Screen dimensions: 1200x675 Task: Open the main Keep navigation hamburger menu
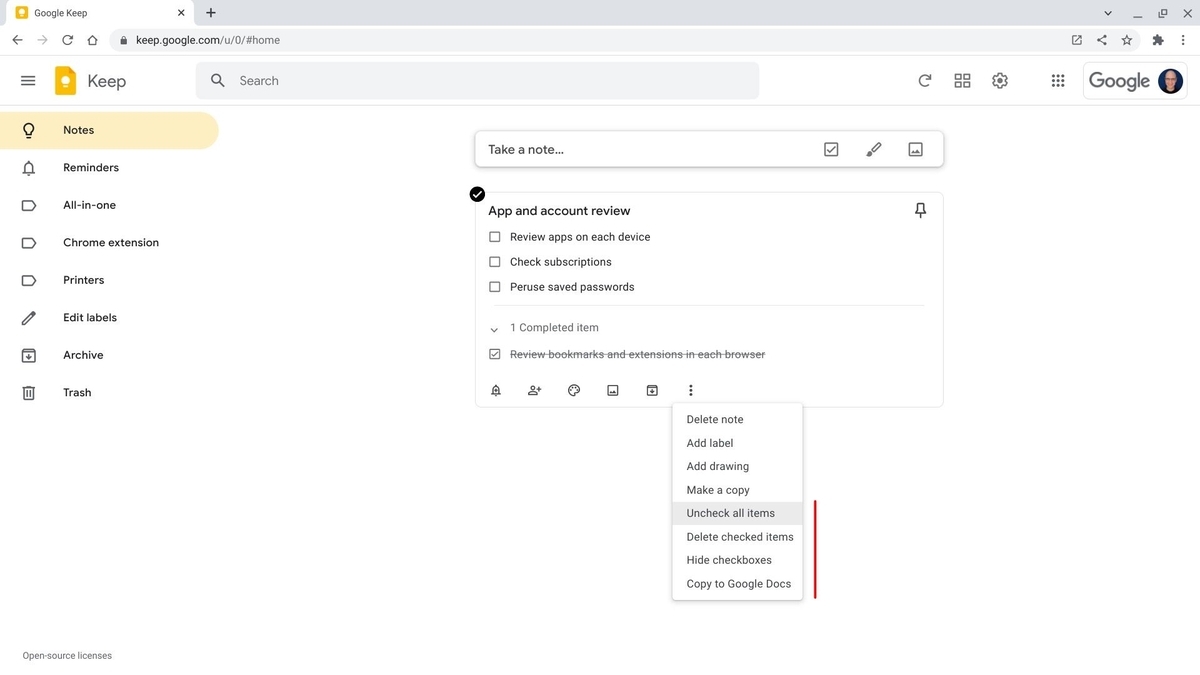click(27, 80)
